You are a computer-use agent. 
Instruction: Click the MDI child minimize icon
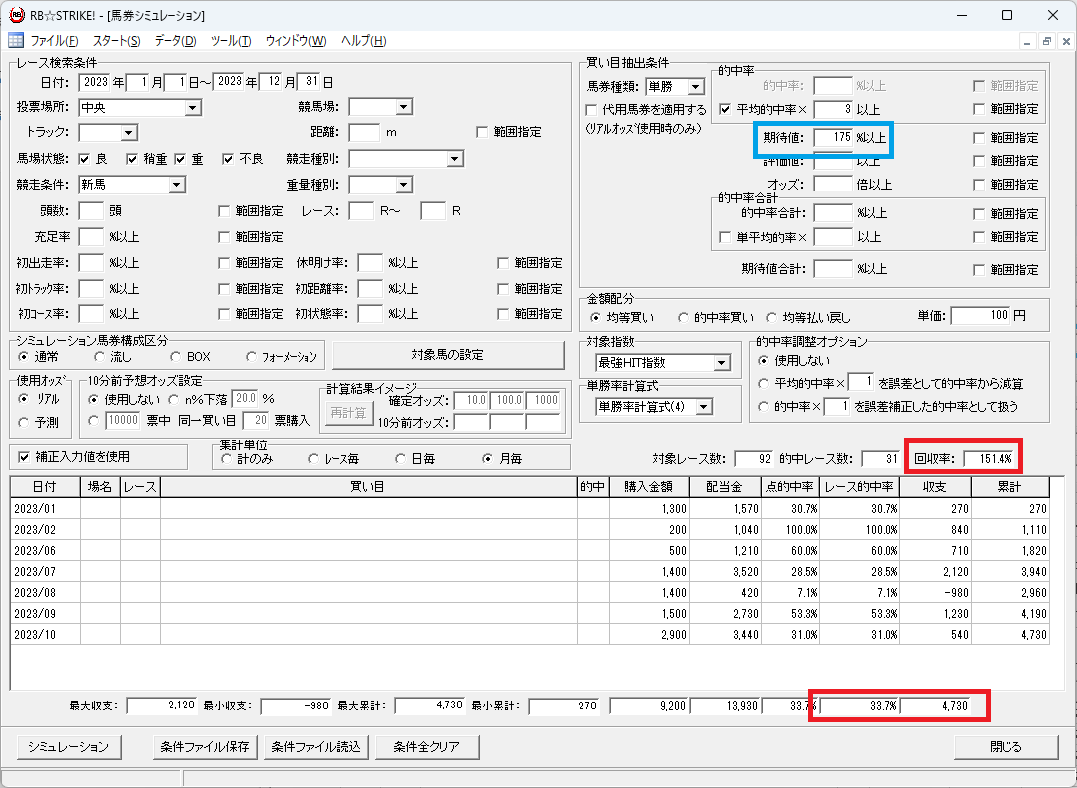tap(1028, 41)
